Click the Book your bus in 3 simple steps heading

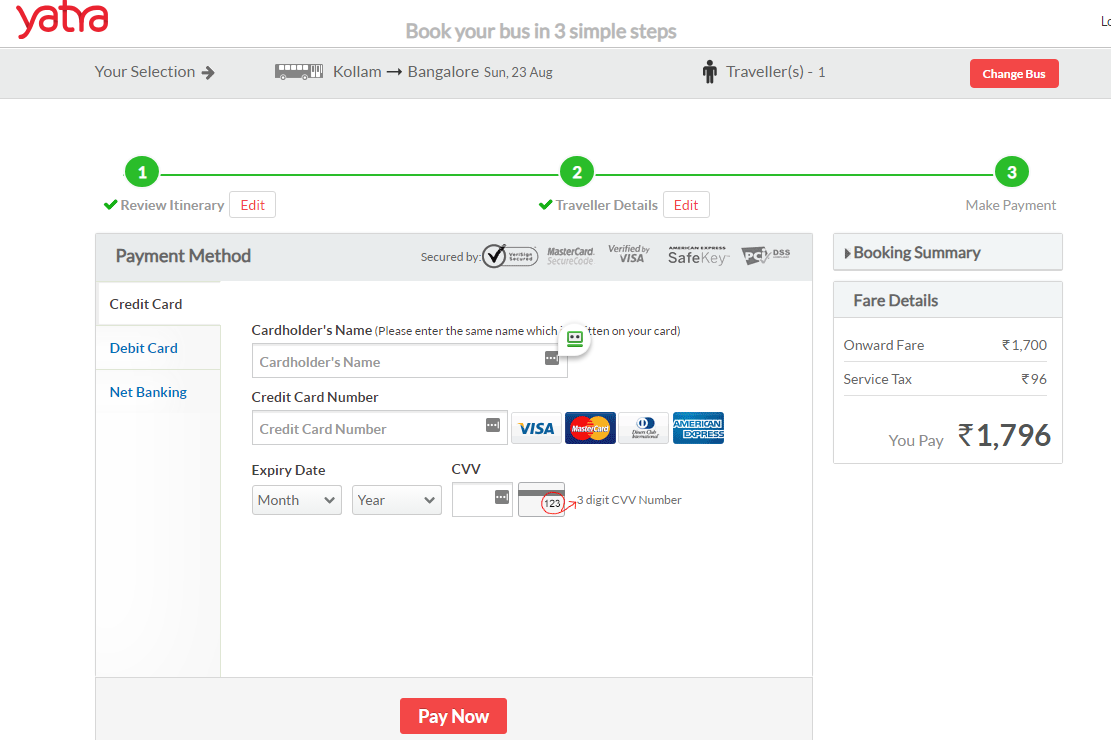point(541,31)
